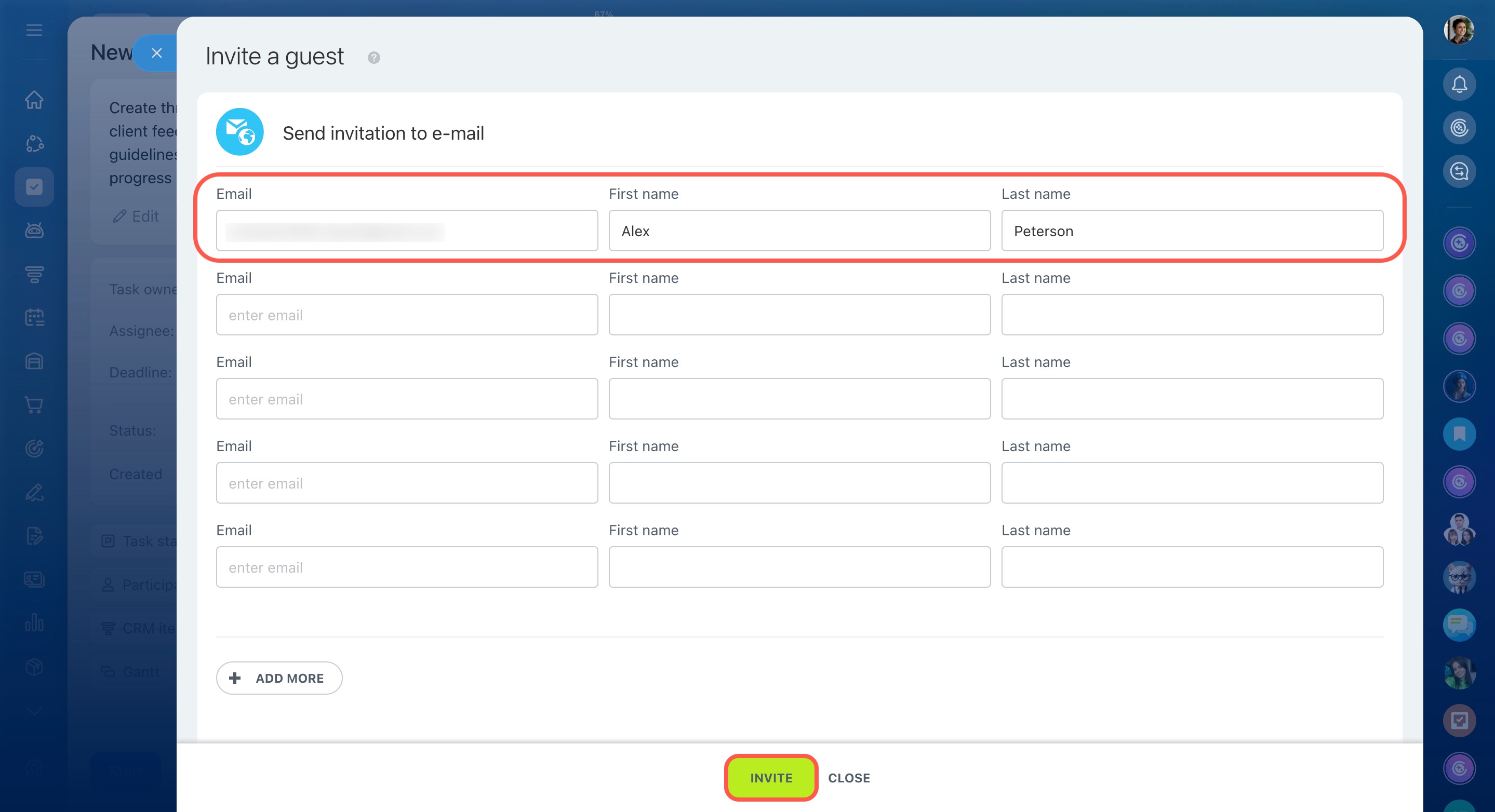Click the tasks checkmark sidebar icon

click(34, 187)
